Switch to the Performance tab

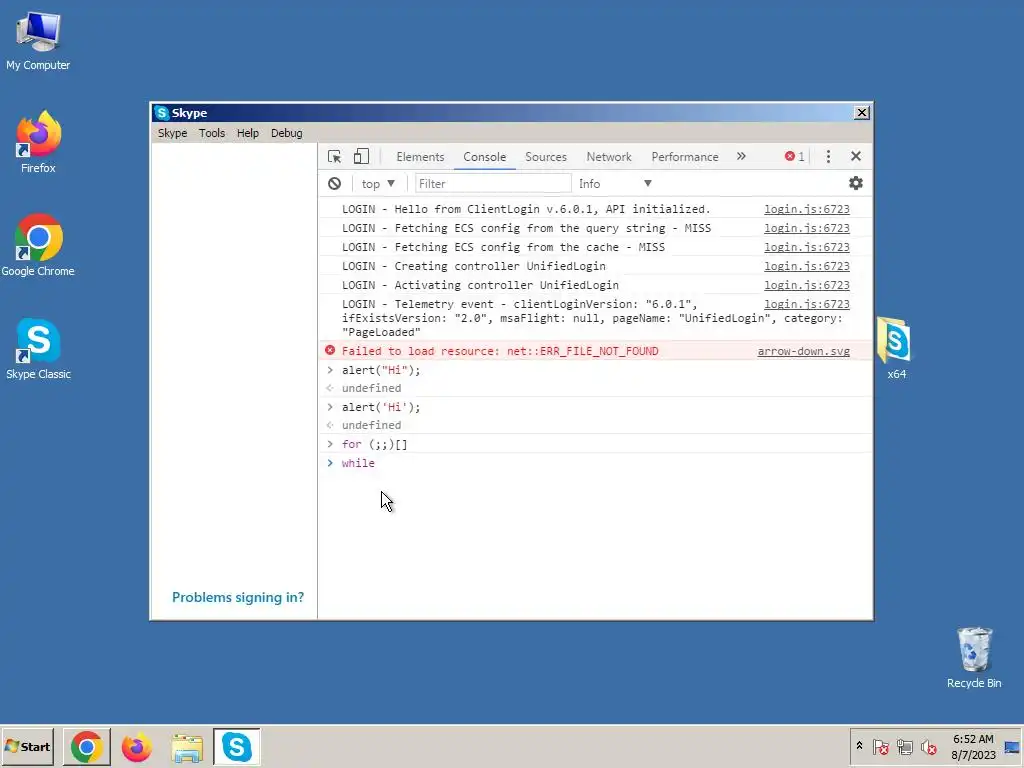click(684, 157)
